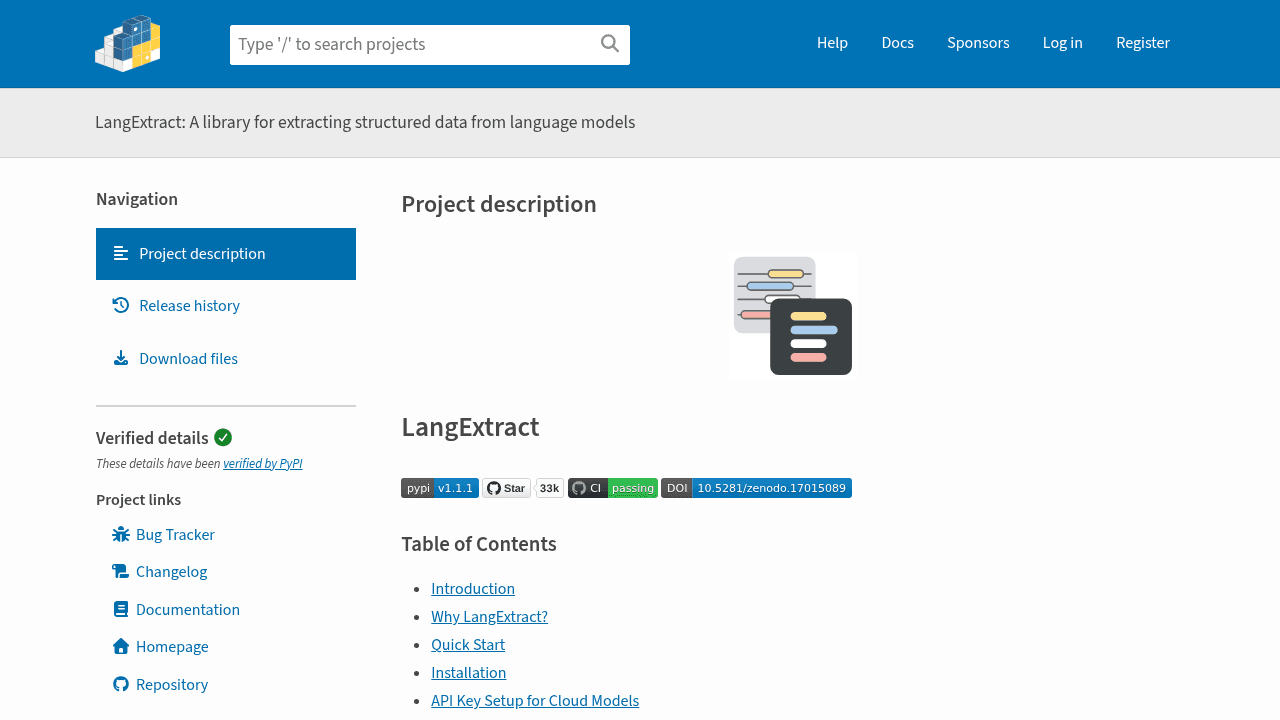Select the Project description navigation entry
The image size is (1280, 720).
[202, 253]
